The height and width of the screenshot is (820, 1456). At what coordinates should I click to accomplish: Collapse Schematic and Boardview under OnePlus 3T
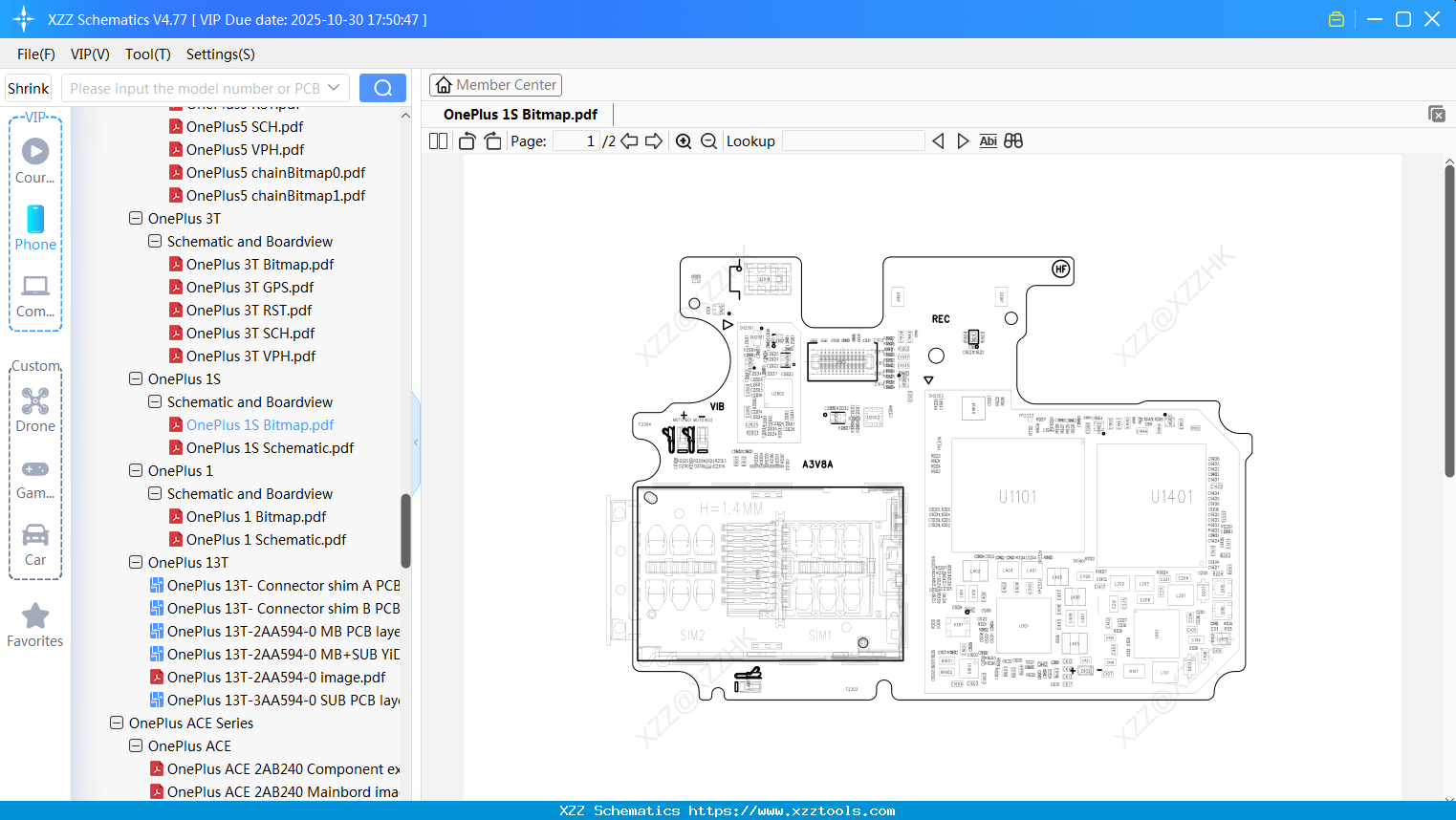tap(155, 241)
